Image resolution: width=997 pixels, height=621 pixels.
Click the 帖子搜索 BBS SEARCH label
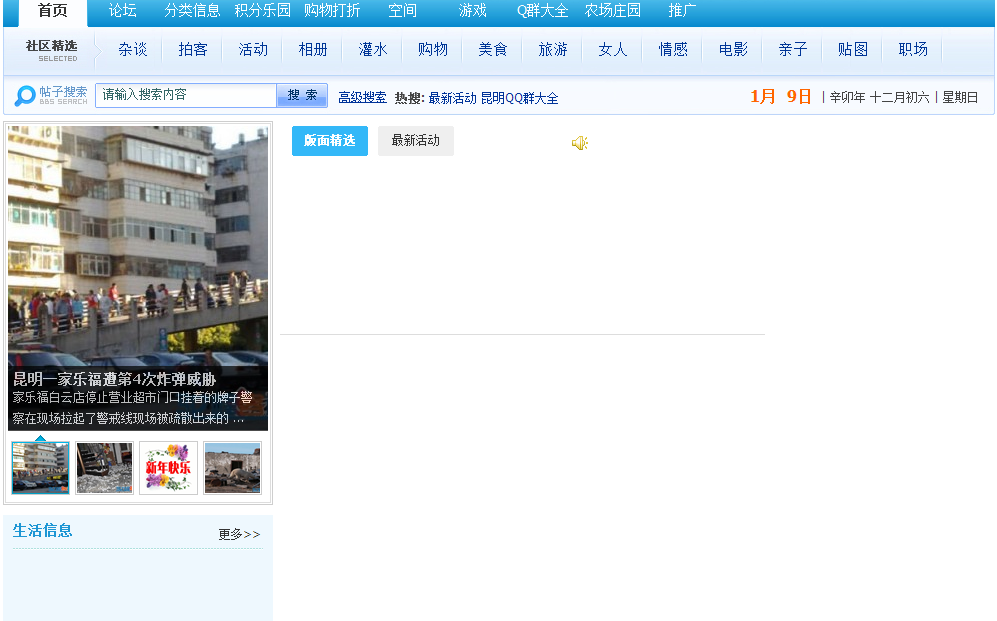(x=63, y=95)
